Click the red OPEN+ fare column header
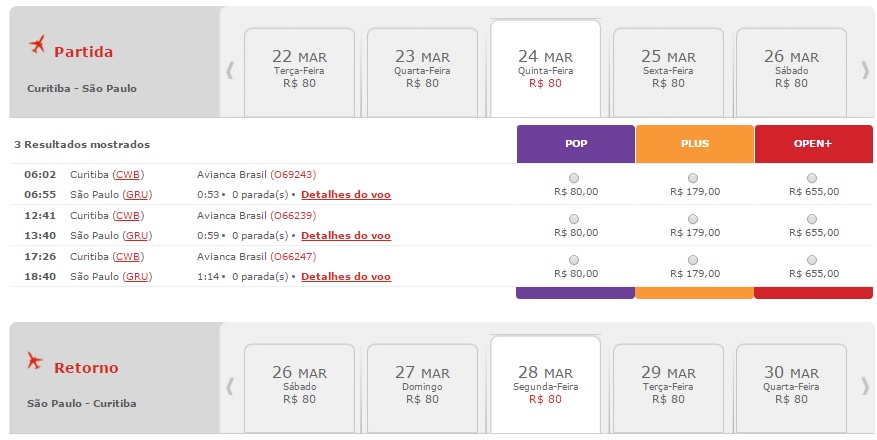Image resolution: width=877 pixels, height=440 pixels. (813, 144)
